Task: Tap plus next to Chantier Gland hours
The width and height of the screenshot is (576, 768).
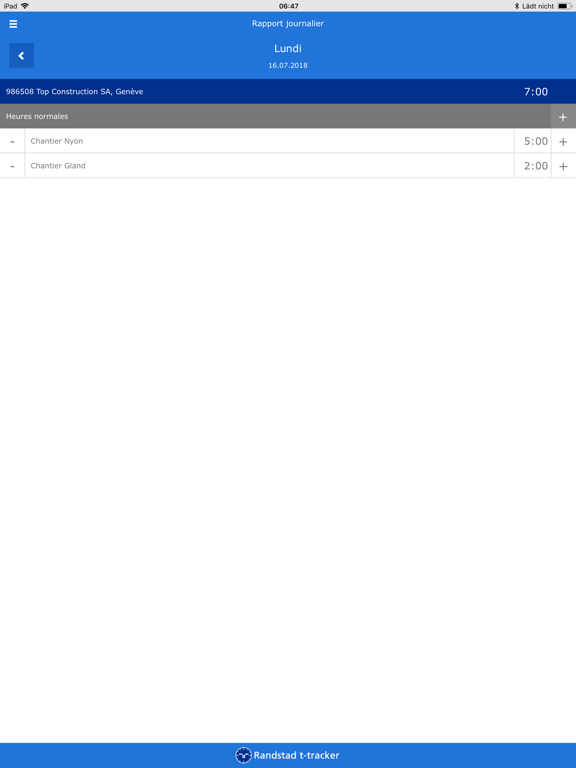Action: coord(563,166)
